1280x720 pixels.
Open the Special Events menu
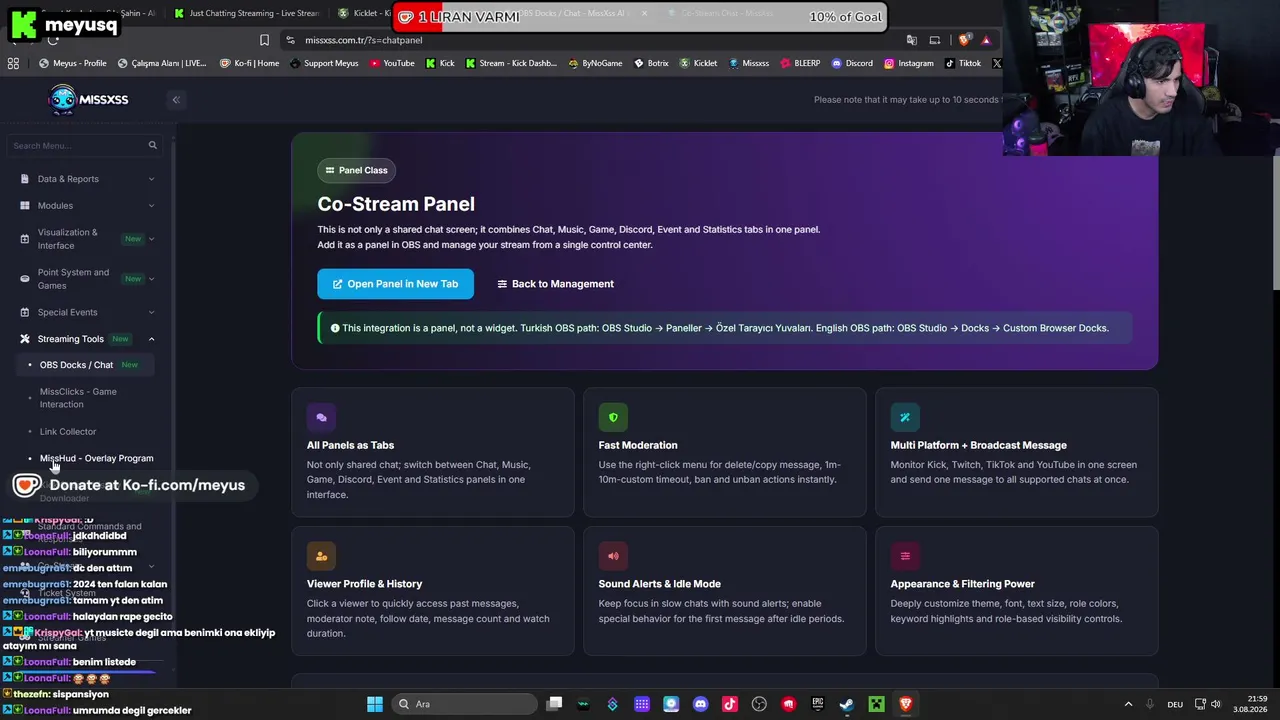click(87, 312)
